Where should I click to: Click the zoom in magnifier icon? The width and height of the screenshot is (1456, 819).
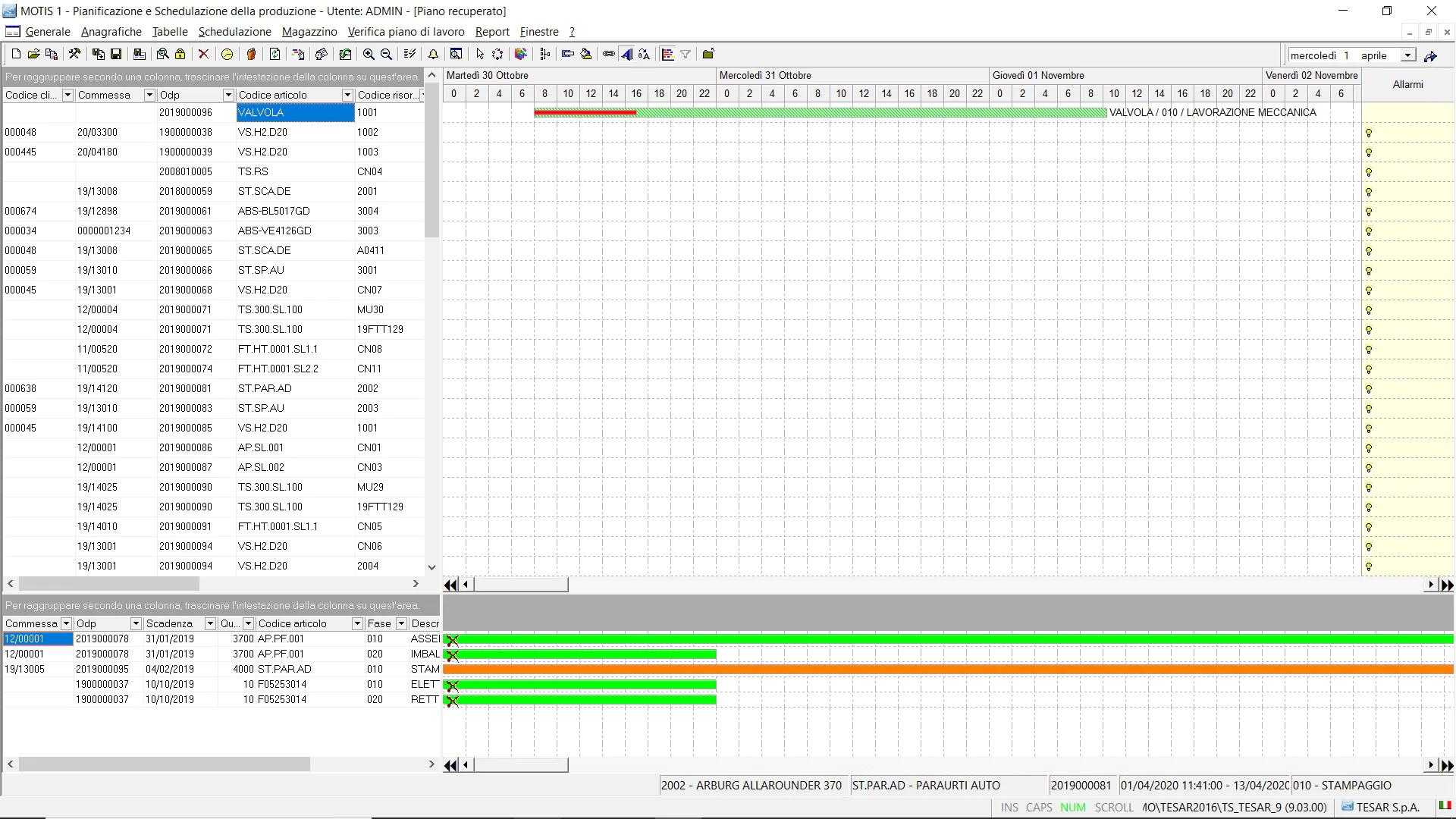(369, 54)
